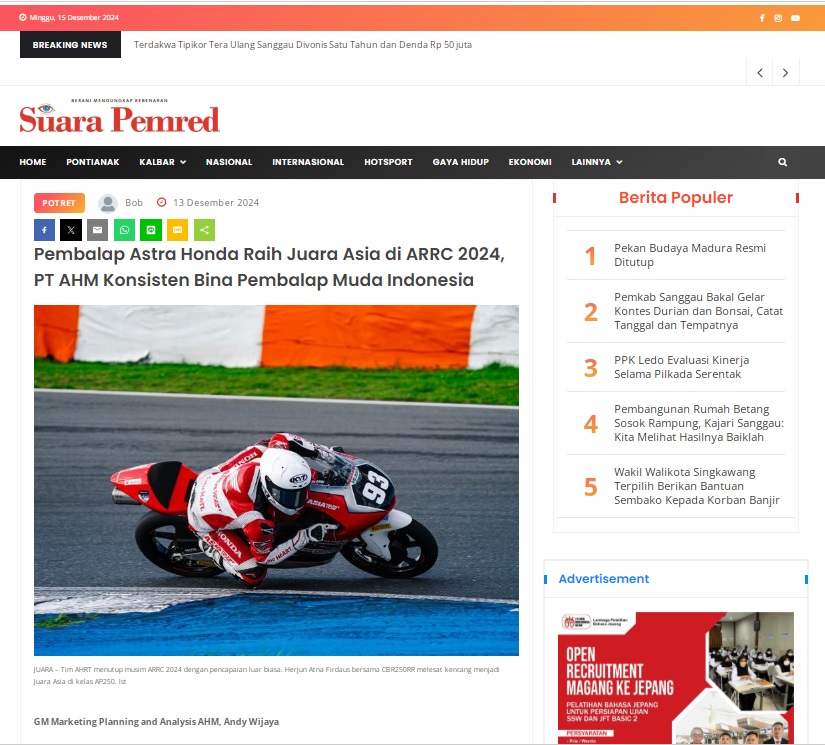Click the 13 Desember 2024 date
Screen dimensions: 825x745
pos(216,203)
